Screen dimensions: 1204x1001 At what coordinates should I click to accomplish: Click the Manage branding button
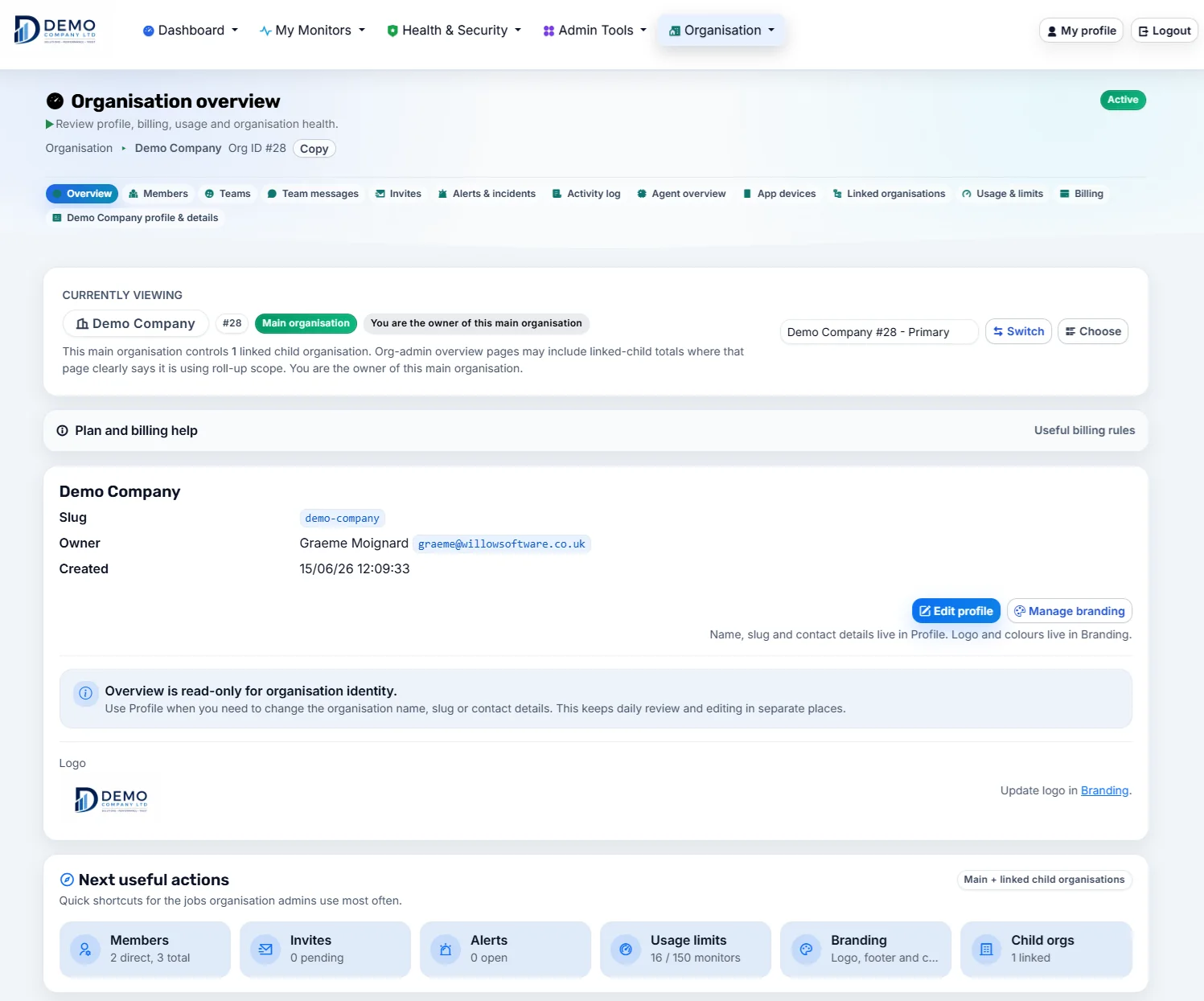[x=1070, y=611]
